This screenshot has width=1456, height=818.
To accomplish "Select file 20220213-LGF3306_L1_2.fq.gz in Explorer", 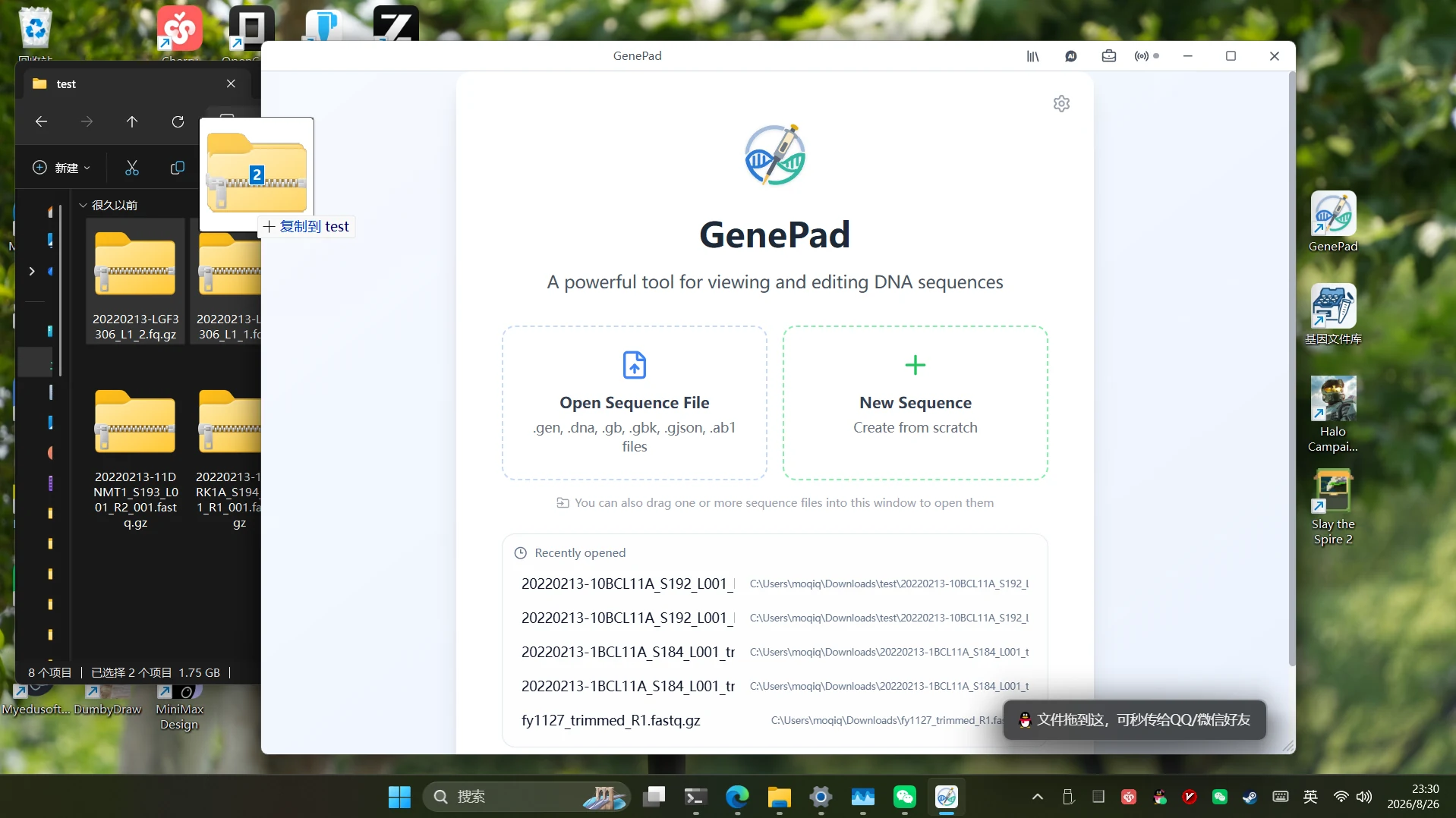I will [x=136, y=282].
